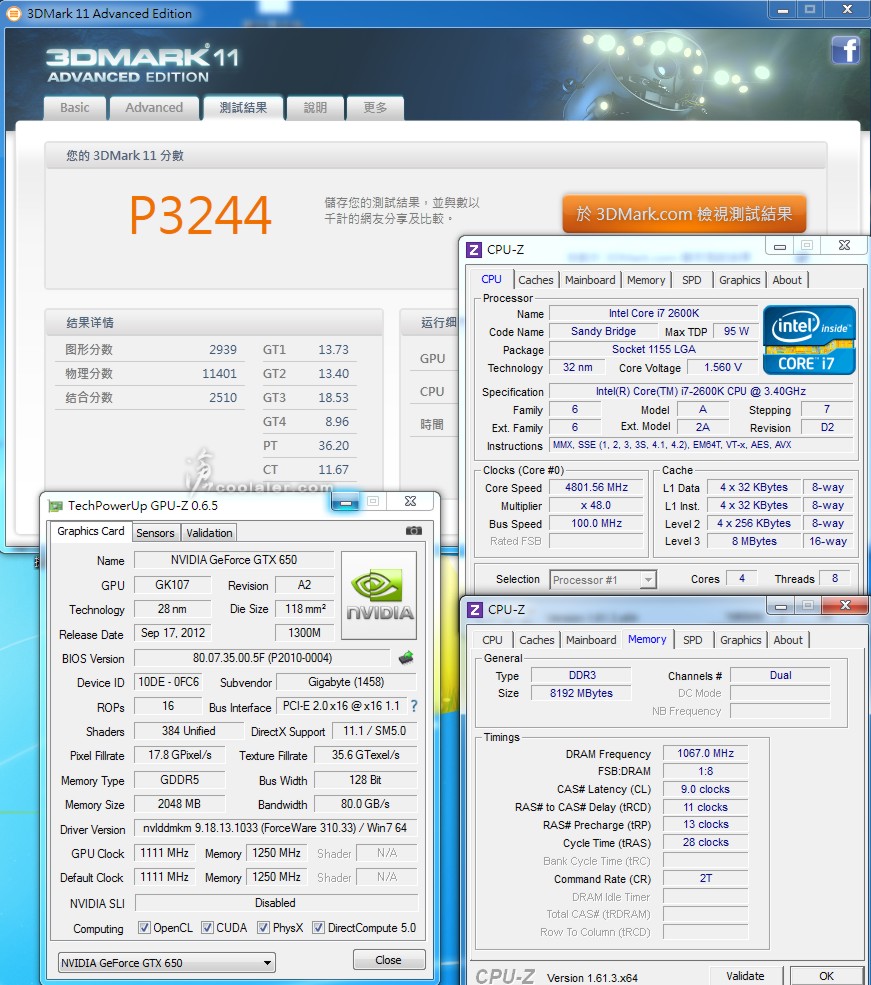Screen dimensions: 871x985
Task: Click the GPU-Z screenshot camera icon
Action: pos(413,531)
